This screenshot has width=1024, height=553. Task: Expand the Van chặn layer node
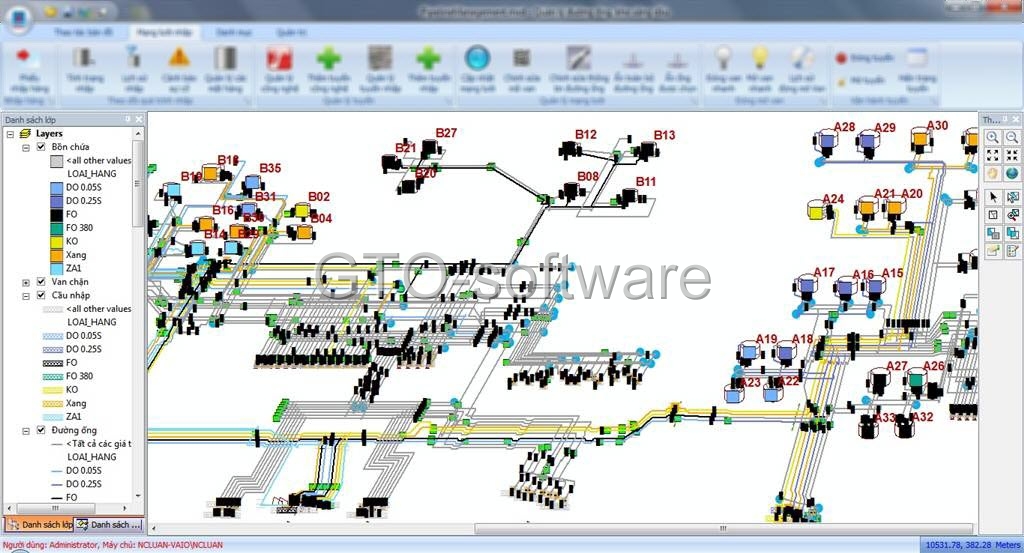tap(26, 282)
